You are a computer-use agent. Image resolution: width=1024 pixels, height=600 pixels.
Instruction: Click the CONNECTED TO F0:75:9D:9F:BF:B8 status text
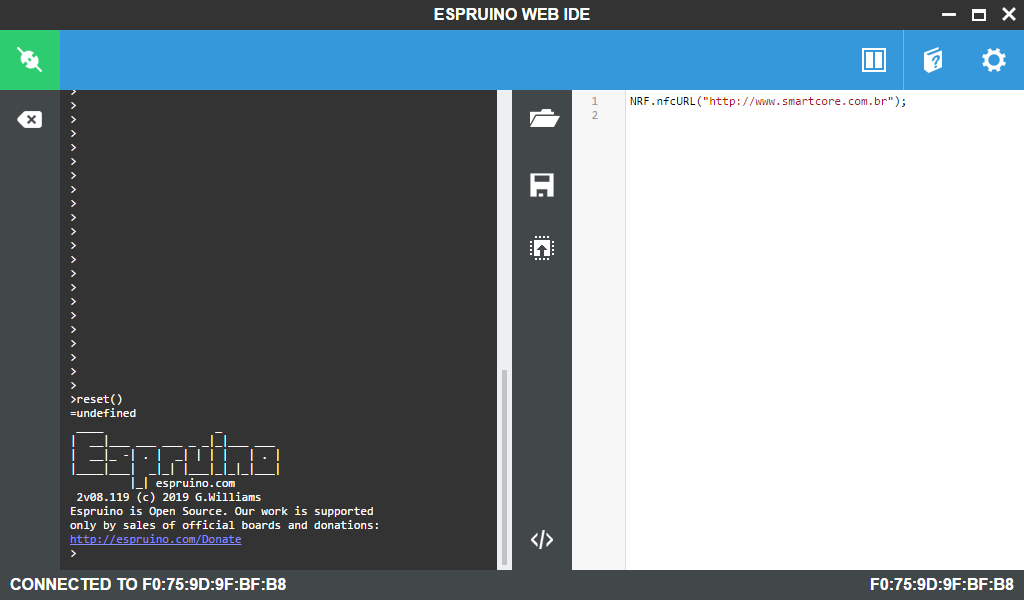point(148,584)
